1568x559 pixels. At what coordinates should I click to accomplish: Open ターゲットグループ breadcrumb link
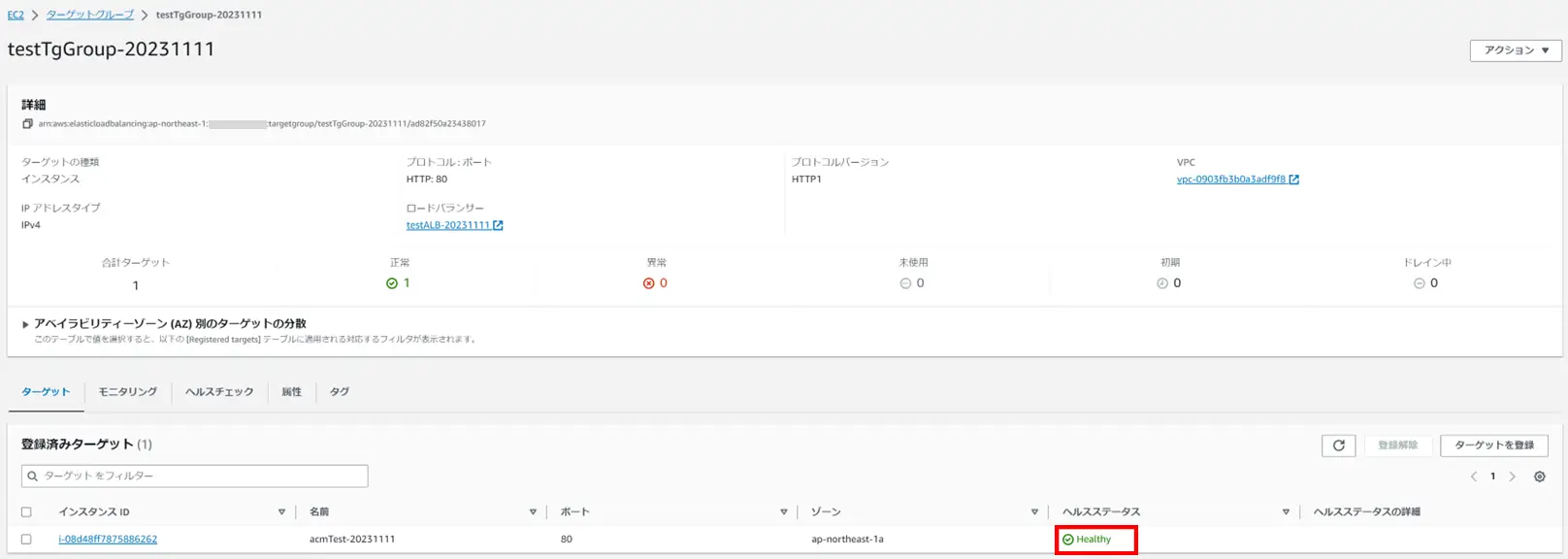(90, 16)
